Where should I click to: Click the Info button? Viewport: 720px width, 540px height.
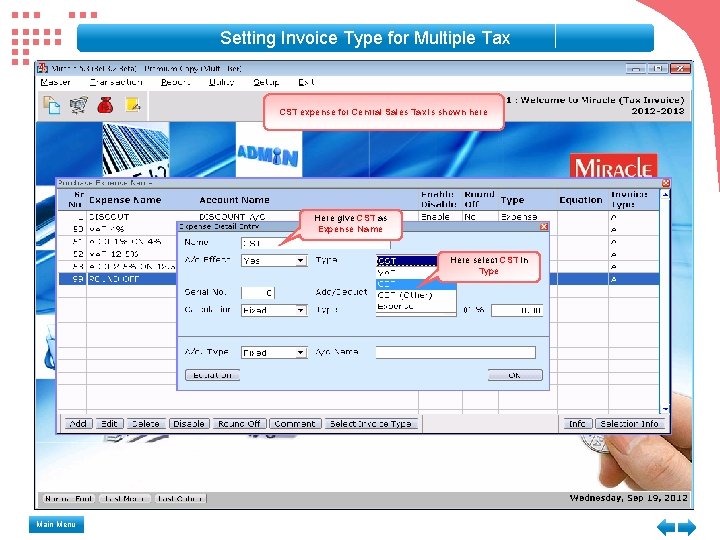pyautogui.click(x=578, y=423)
